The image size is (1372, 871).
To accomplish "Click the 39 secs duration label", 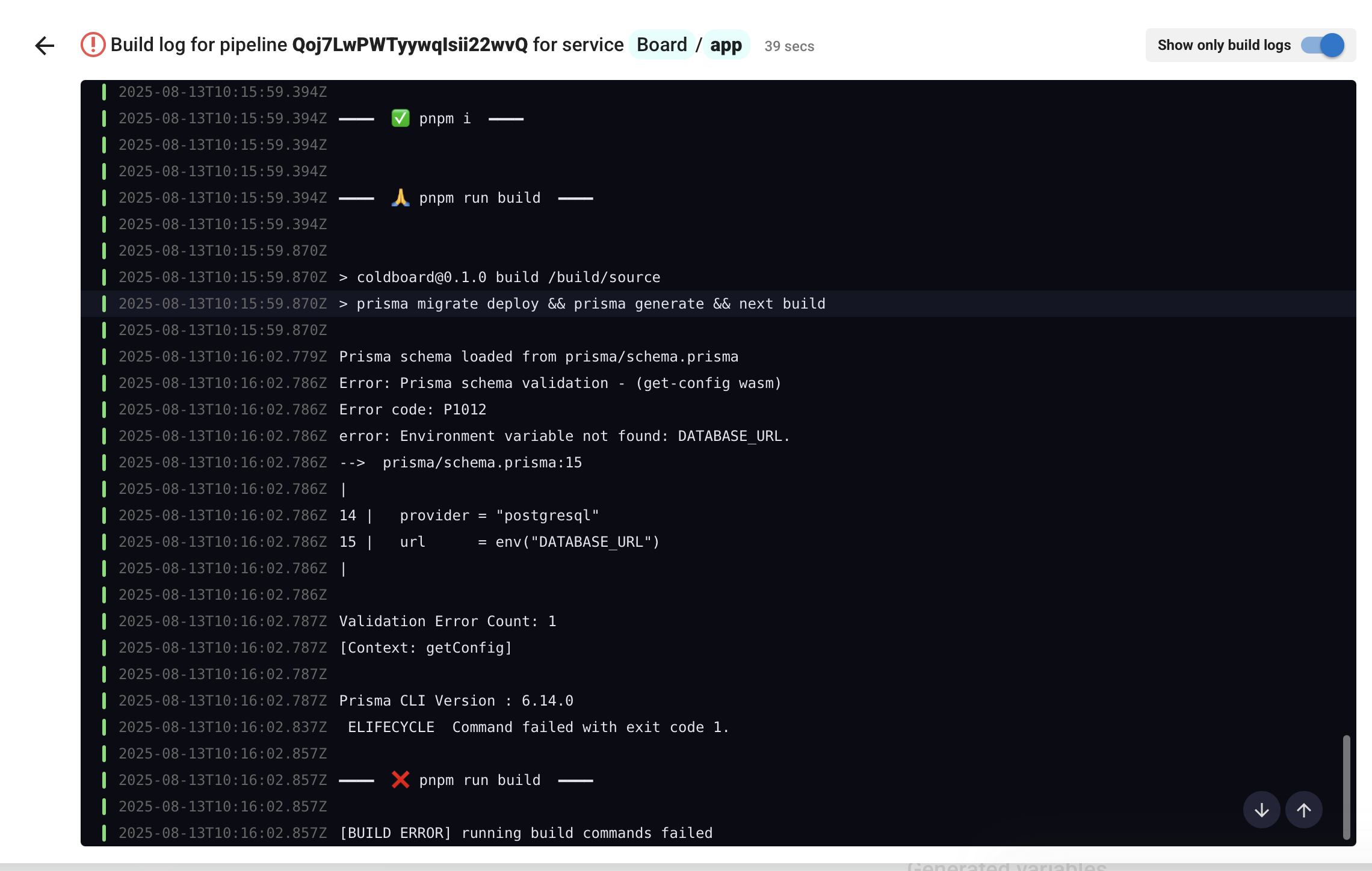I will click(789, 46).
